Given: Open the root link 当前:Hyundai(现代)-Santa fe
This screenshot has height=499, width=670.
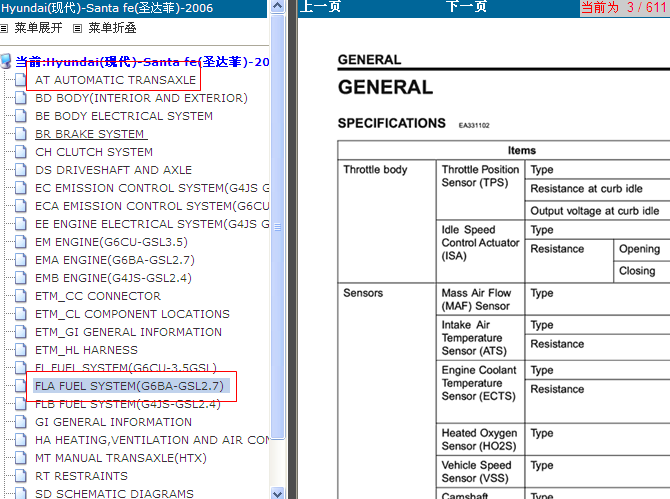Looking at the screenshot, I should pyautogui.click(x=142, y=62).
